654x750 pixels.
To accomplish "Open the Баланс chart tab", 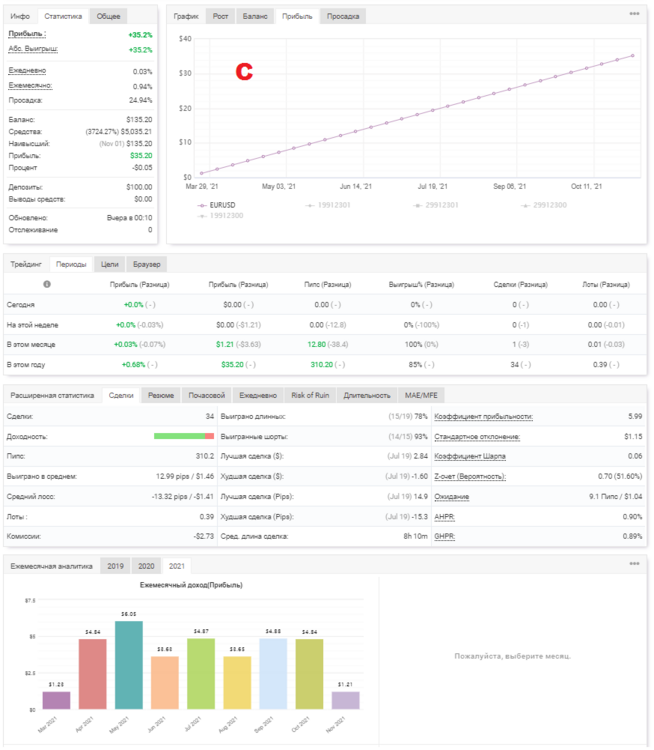I will tap(255, 16).
